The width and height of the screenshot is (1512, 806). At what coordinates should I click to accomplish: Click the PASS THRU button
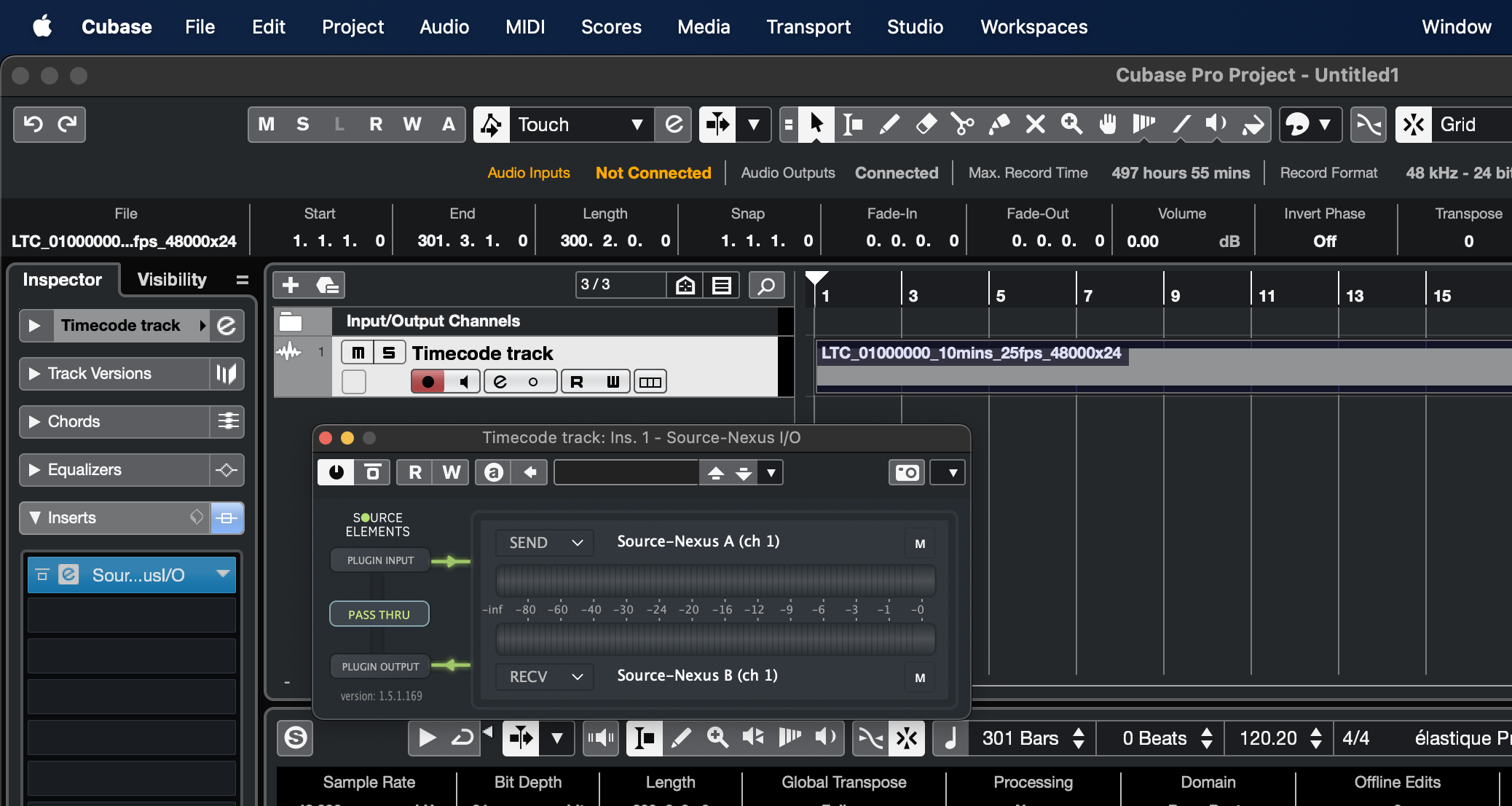pos(379,614)
